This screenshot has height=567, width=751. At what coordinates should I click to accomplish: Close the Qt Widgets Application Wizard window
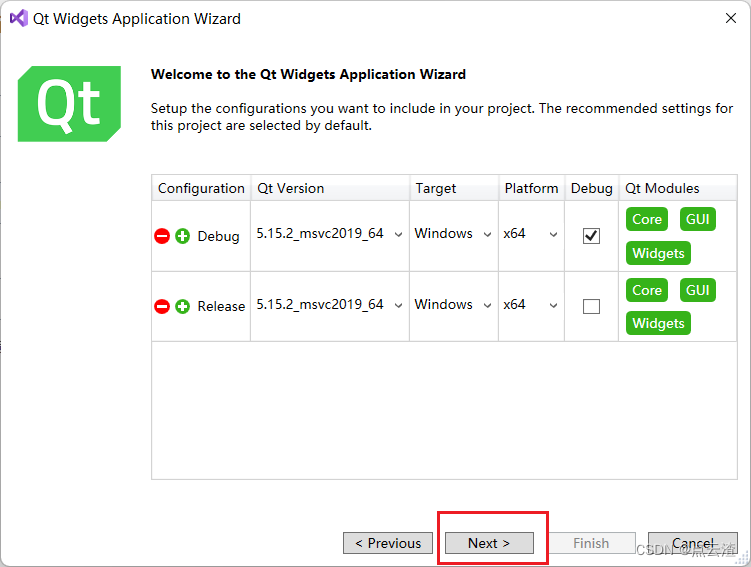(731, 18)
